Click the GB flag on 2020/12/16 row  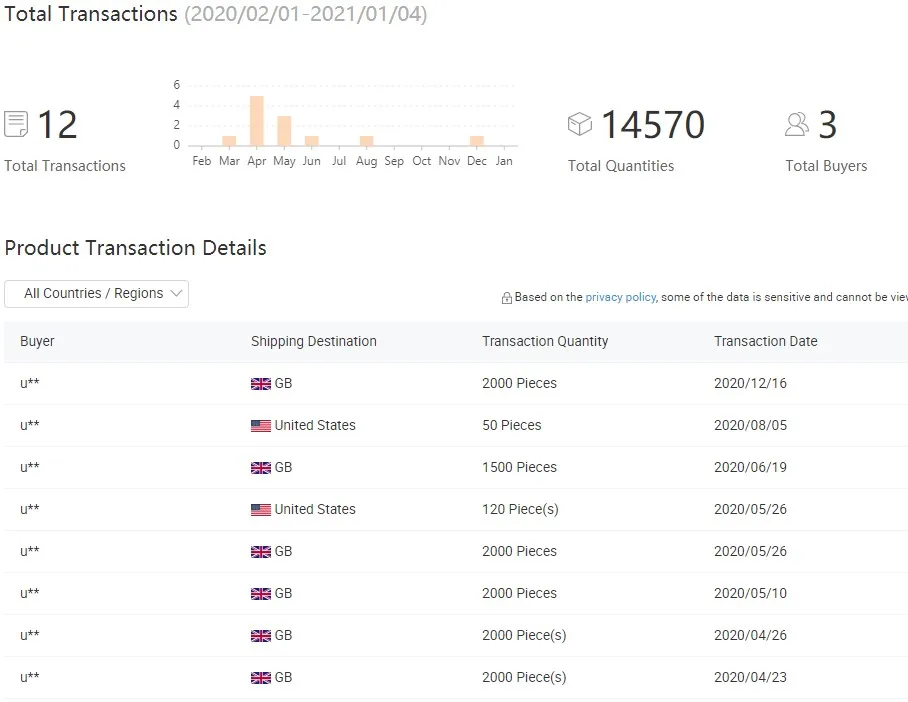pos(261,384)
